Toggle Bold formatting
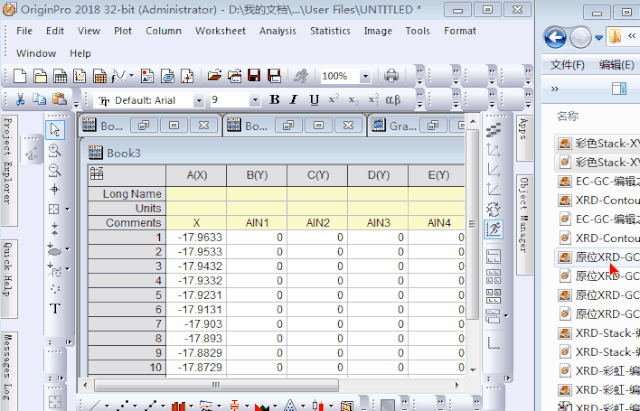The image size is (640, 411). click(275, 100)
